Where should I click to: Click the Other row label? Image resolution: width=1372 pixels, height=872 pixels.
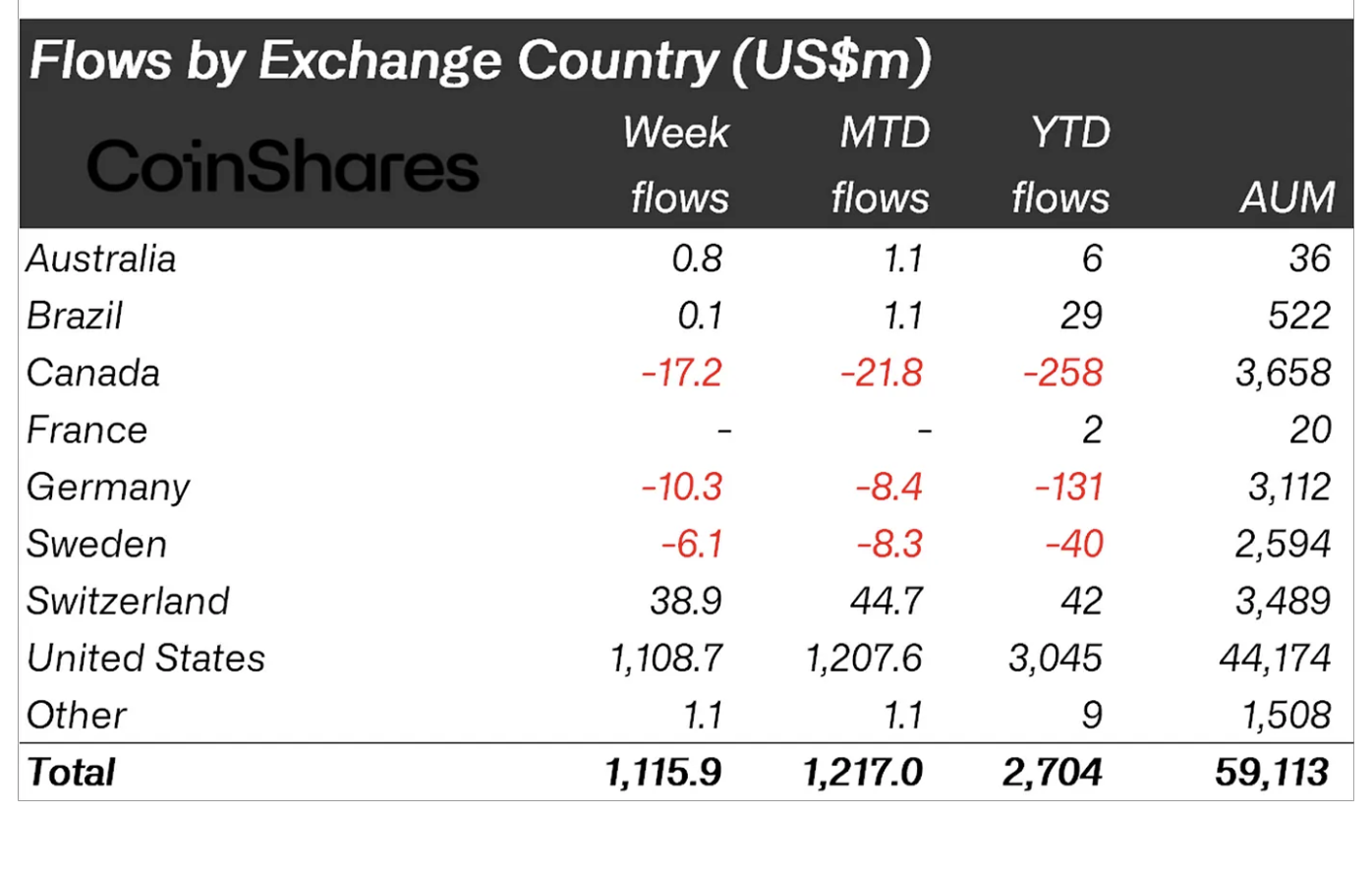pos(77,715)
